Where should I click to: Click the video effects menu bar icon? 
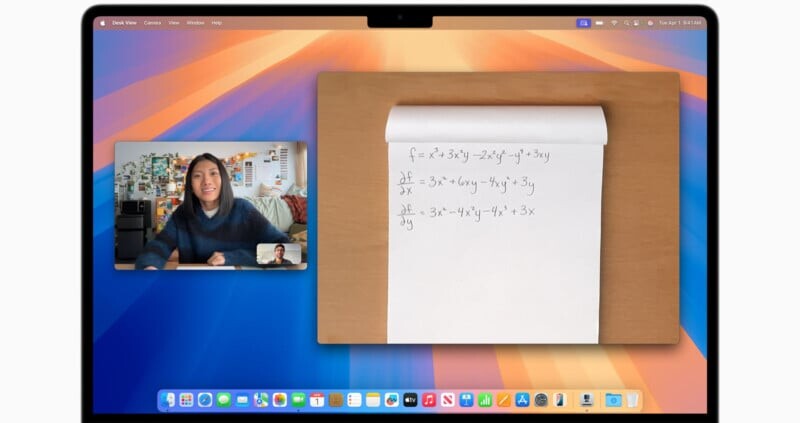tap(583, 22)
